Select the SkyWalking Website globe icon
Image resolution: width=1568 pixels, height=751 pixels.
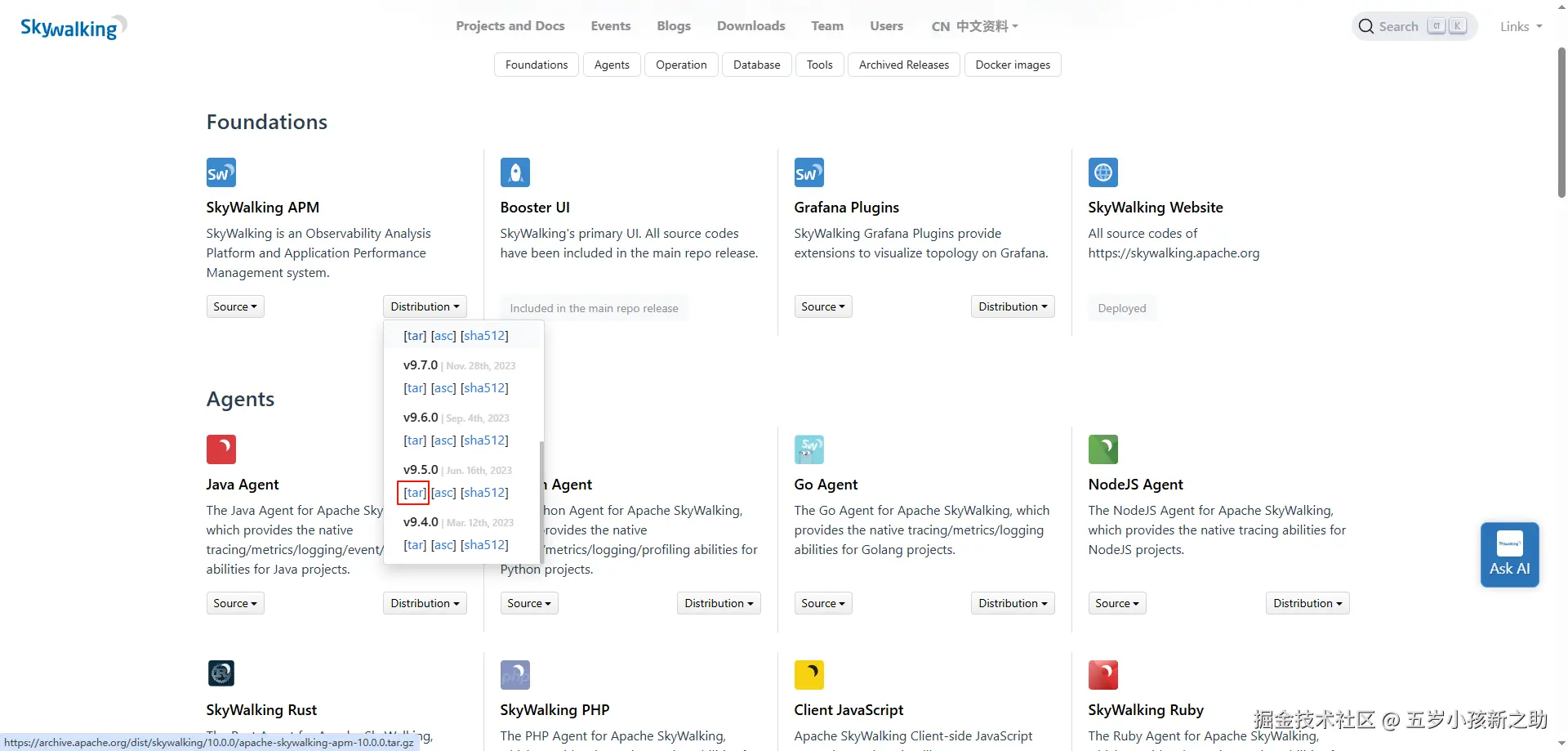(x=1103, y=172)
